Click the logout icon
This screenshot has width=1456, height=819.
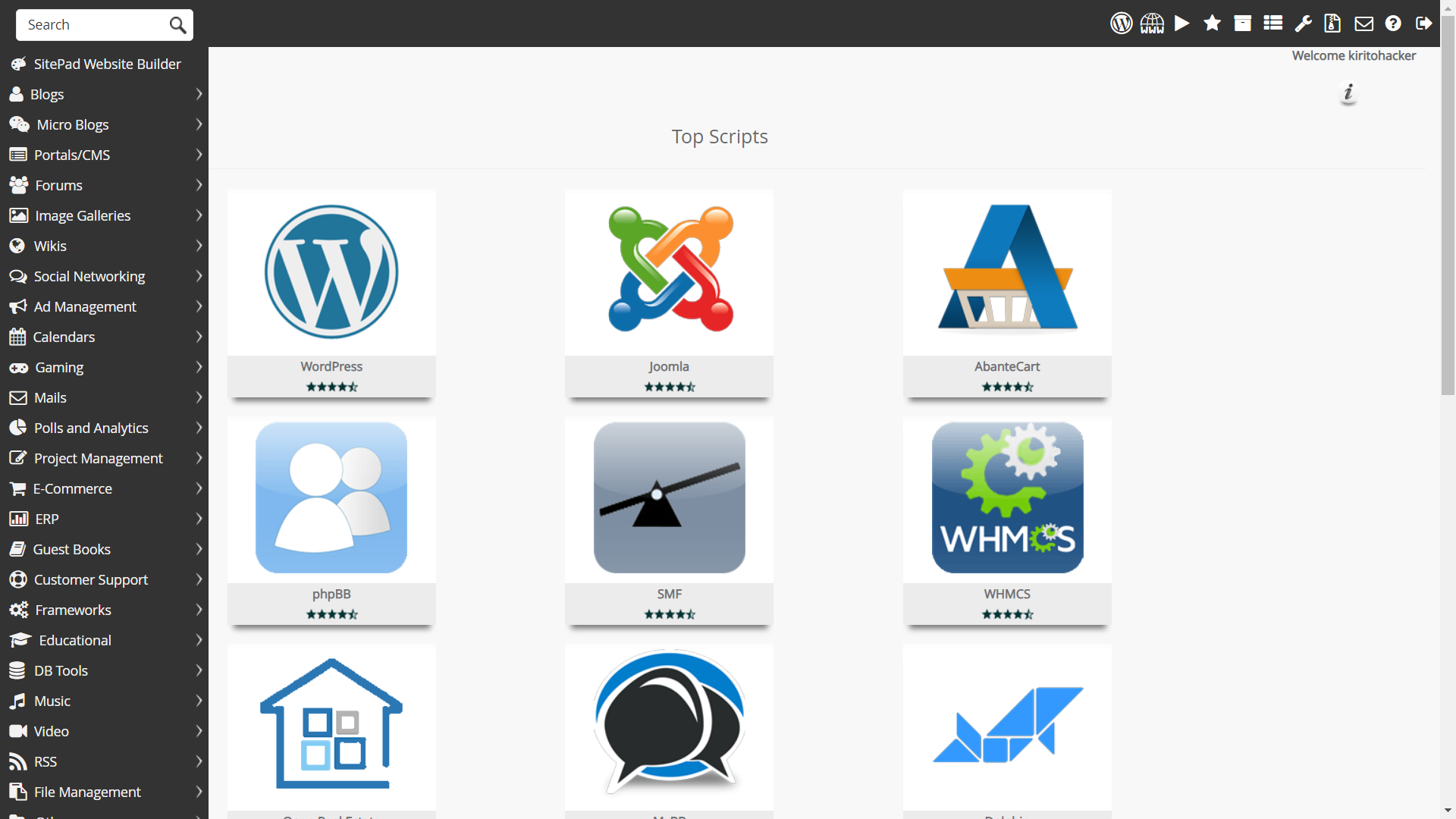coord(1424,24)
